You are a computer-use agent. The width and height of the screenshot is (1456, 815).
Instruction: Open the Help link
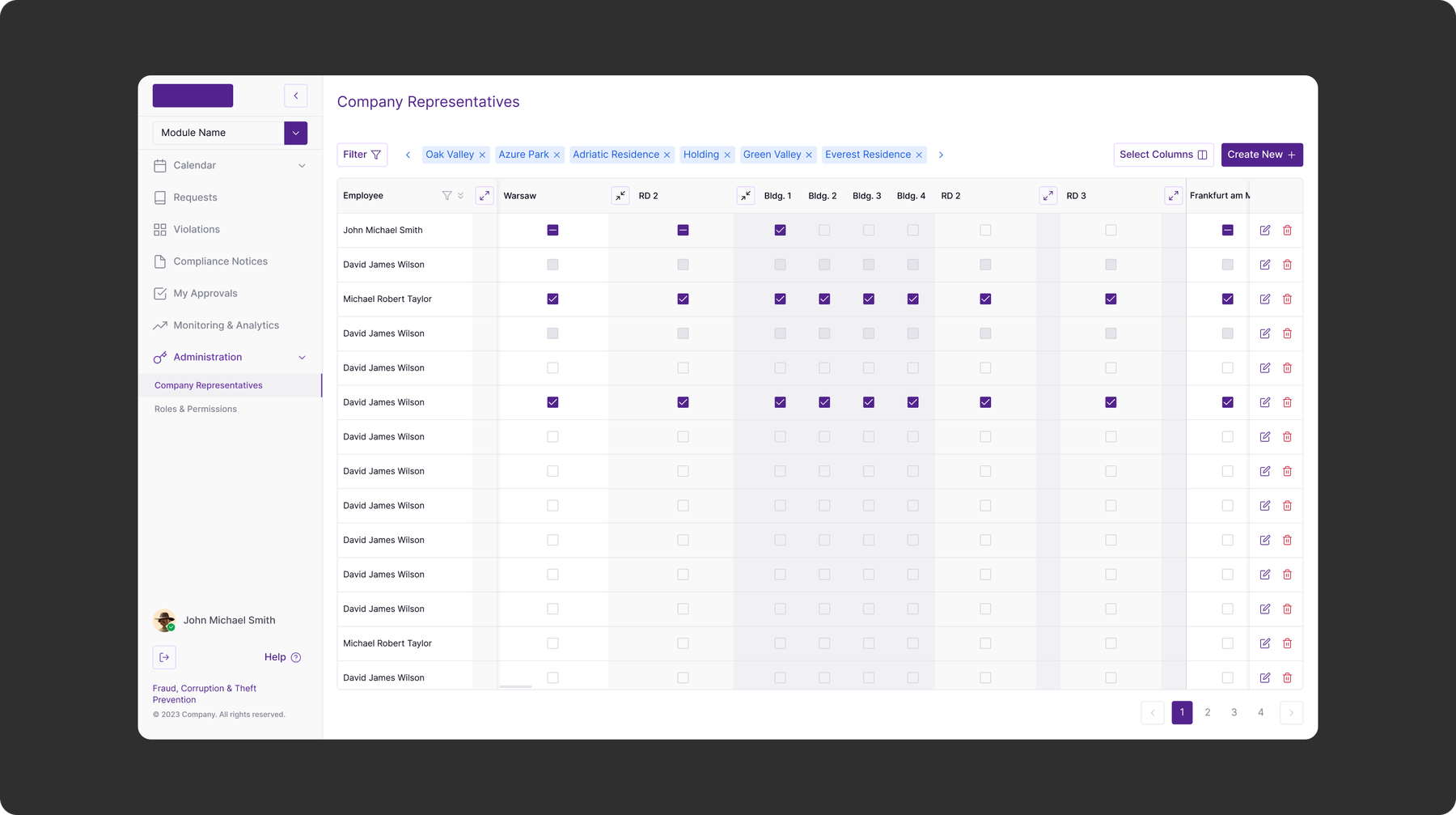click(282, 657)
